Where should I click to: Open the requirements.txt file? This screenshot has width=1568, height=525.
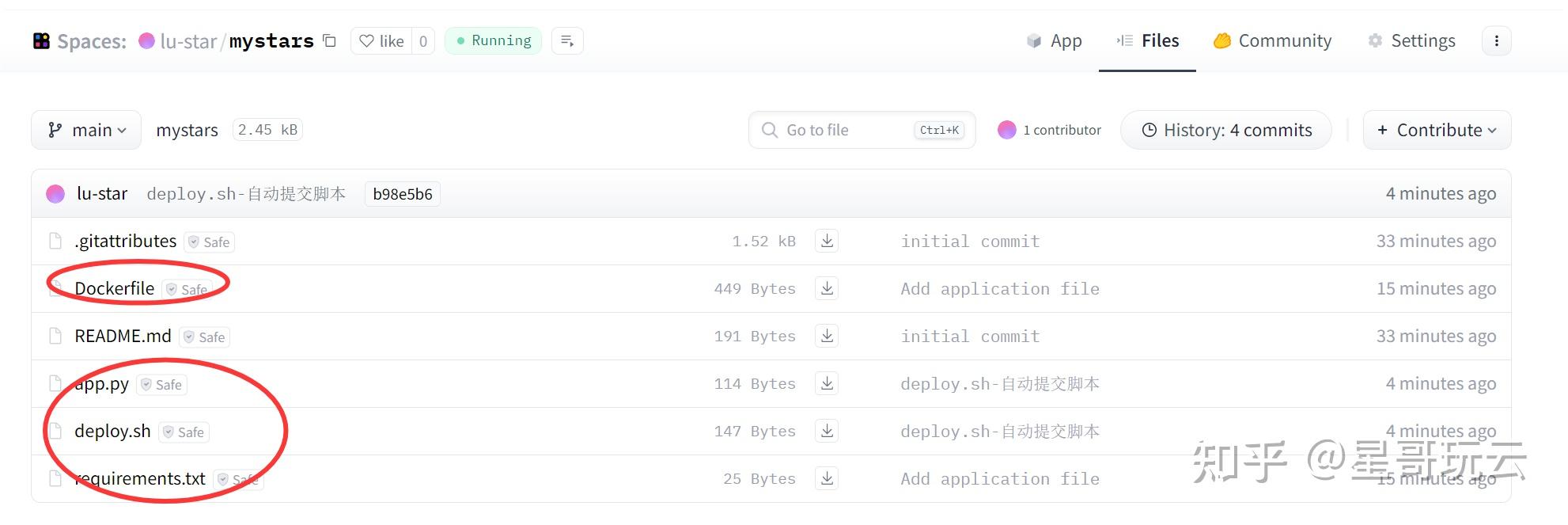click(x=140, y=478)
